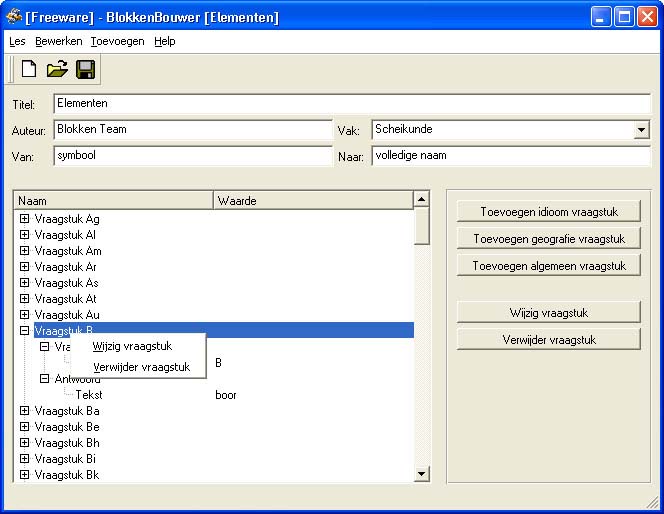
Task: Open the Bewerken menu
Action: [58, 41]
